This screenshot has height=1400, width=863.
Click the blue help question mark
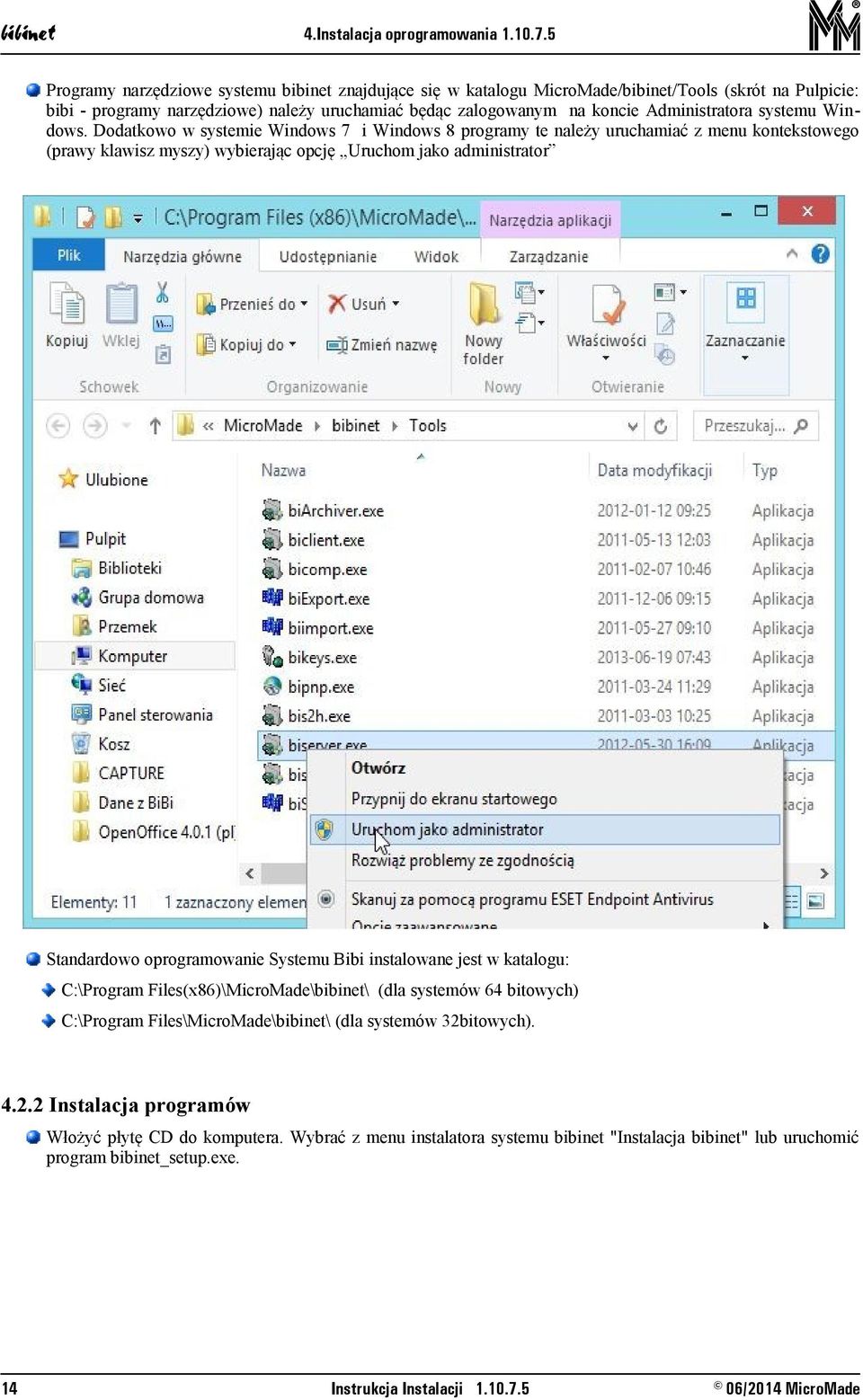tap(820, 254)
